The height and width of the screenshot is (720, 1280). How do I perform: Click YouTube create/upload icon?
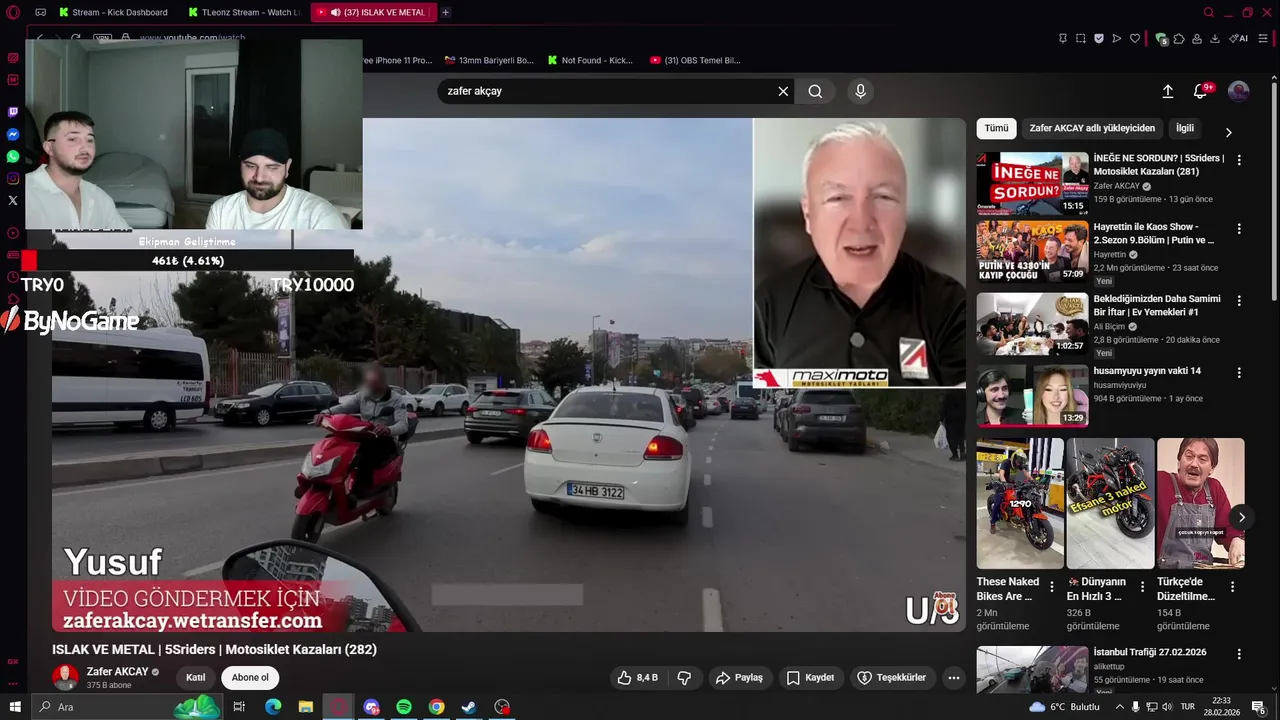point(1167,91)
